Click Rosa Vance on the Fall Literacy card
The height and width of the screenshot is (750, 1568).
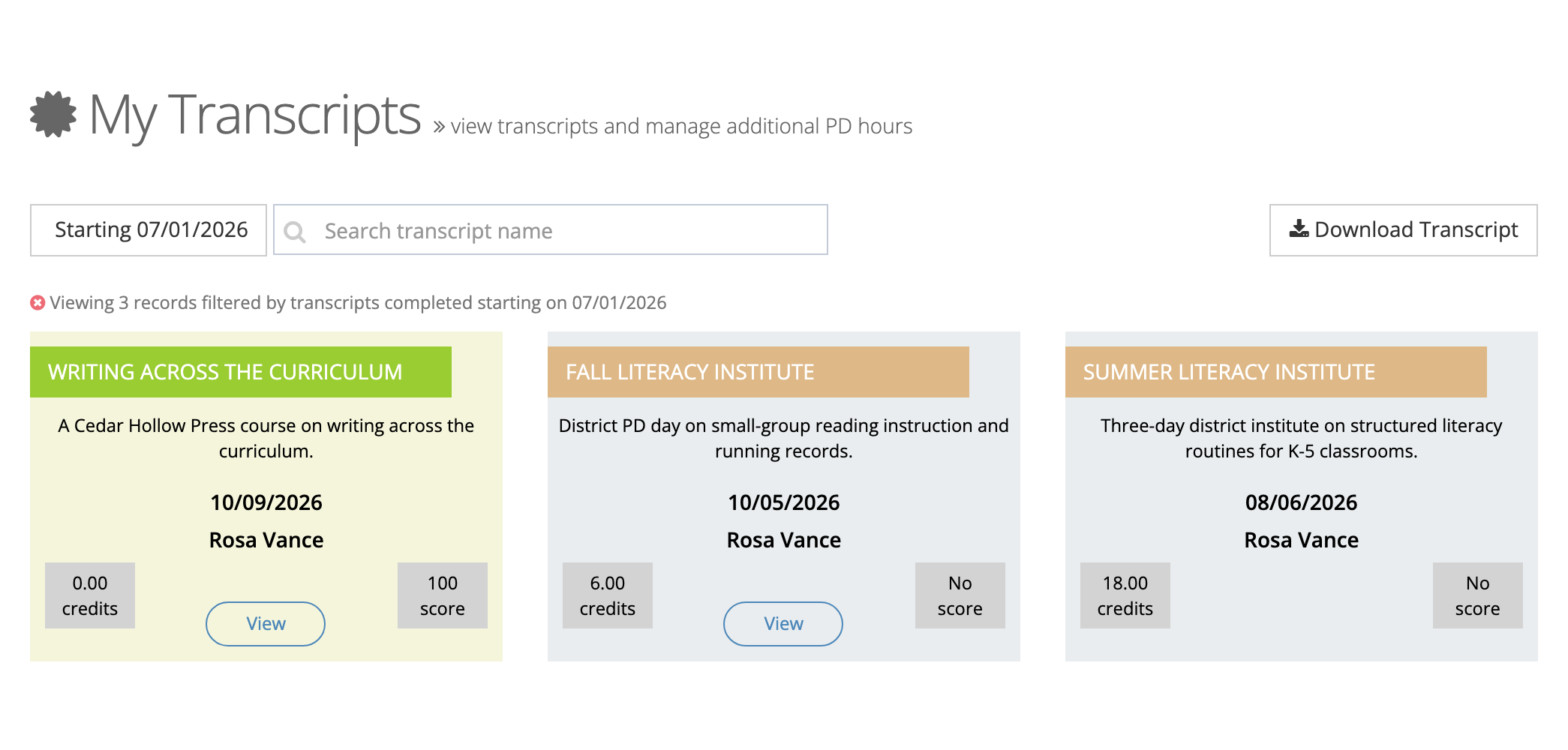(784, 540)
